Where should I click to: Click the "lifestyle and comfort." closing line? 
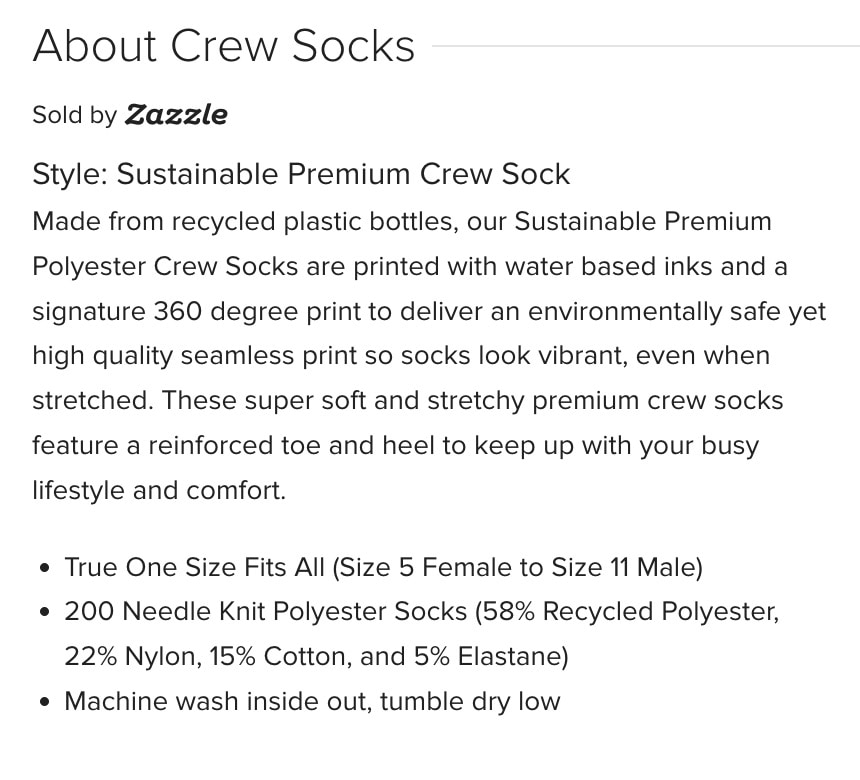click(x=159, y=491)
